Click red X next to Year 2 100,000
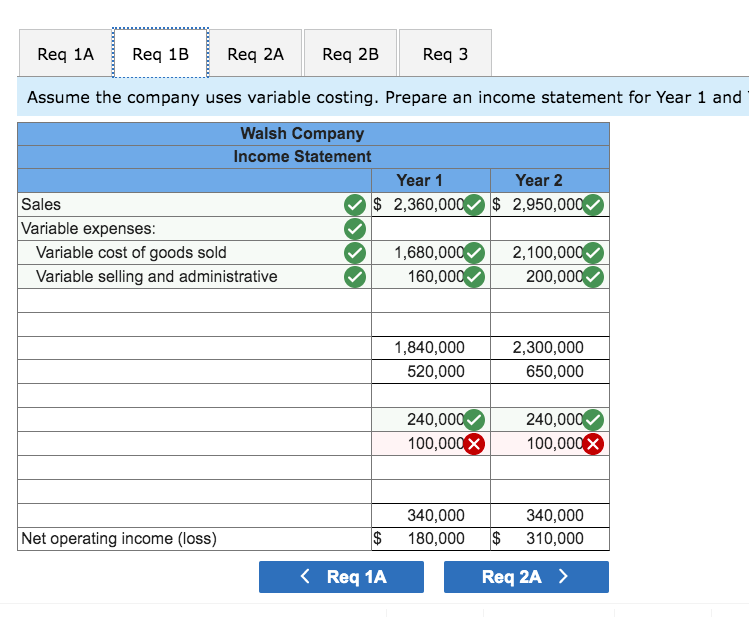The image size is (749, 617). [593, 444]
